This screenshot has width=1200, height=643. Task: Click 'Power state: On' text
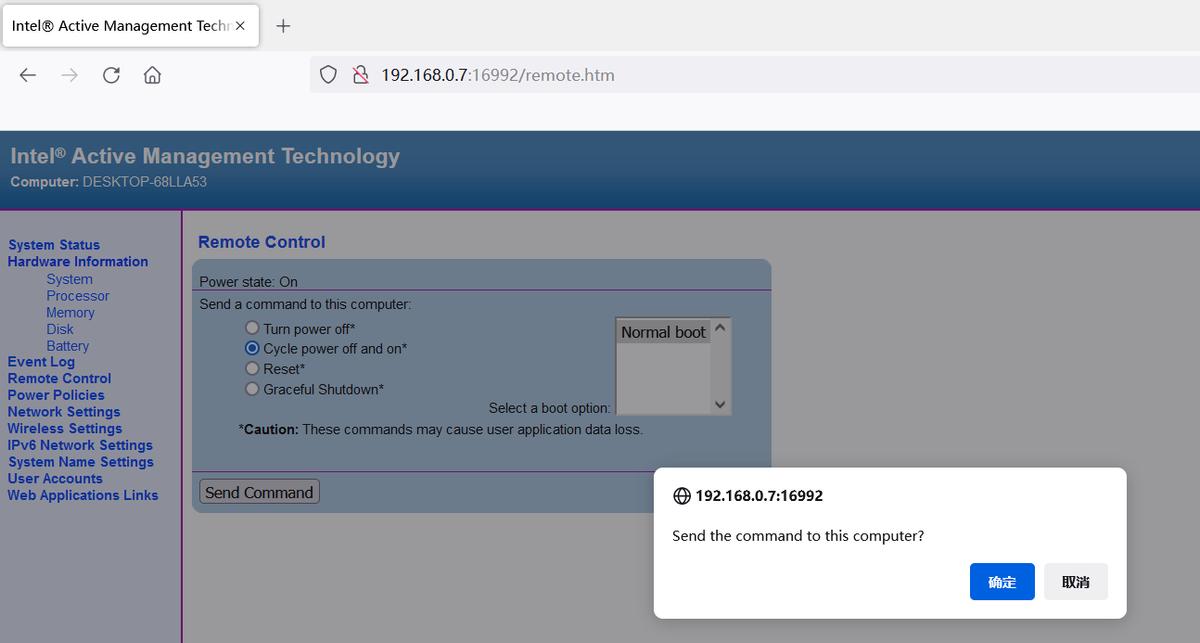pyautogui.click(x=248, y=282)
